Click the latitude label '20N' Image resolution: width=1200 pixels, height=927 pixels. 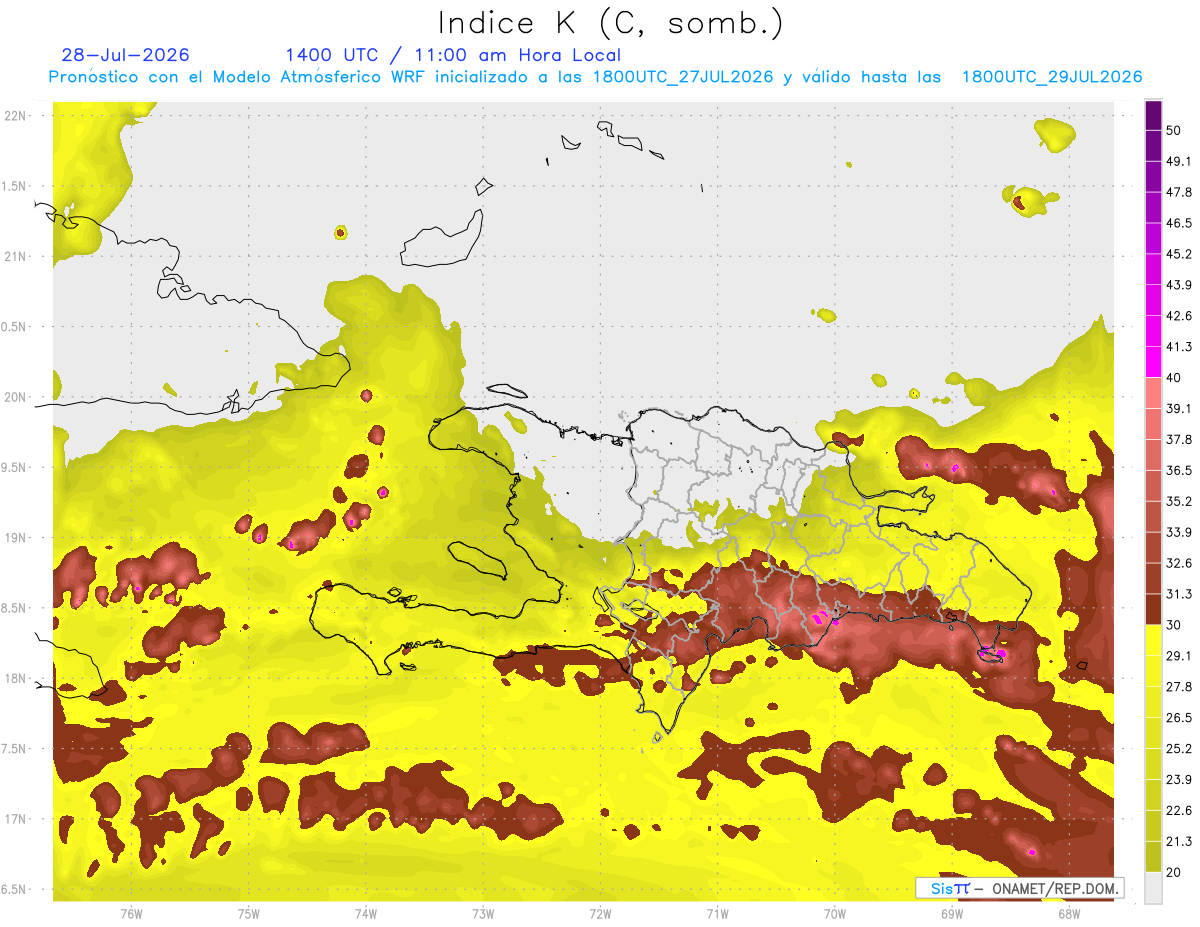click(x=17, y=397)
